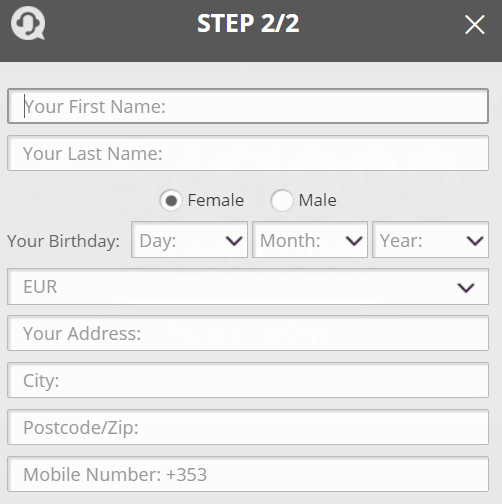Click the STEP 2/2 header title
The image size is (502, 504).
[248, 23]
